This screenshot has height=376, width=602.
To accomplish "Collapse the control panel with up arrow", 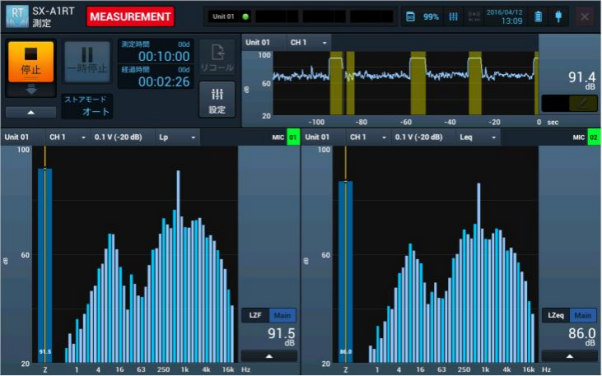I will (x=31, y=112).
